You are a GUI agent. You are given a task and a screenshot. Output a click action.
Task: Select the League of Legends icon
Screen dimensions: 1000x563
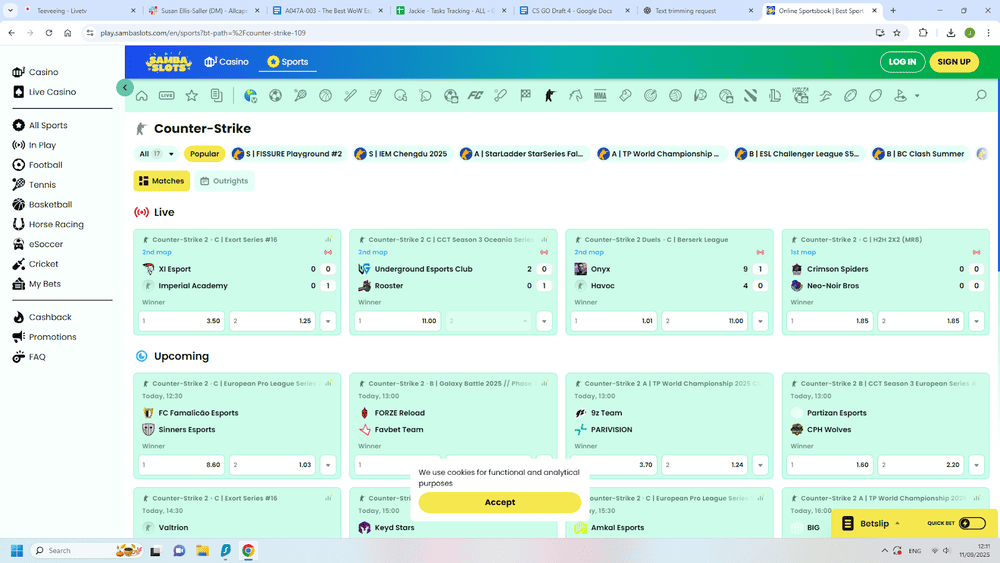coord(775,96)
